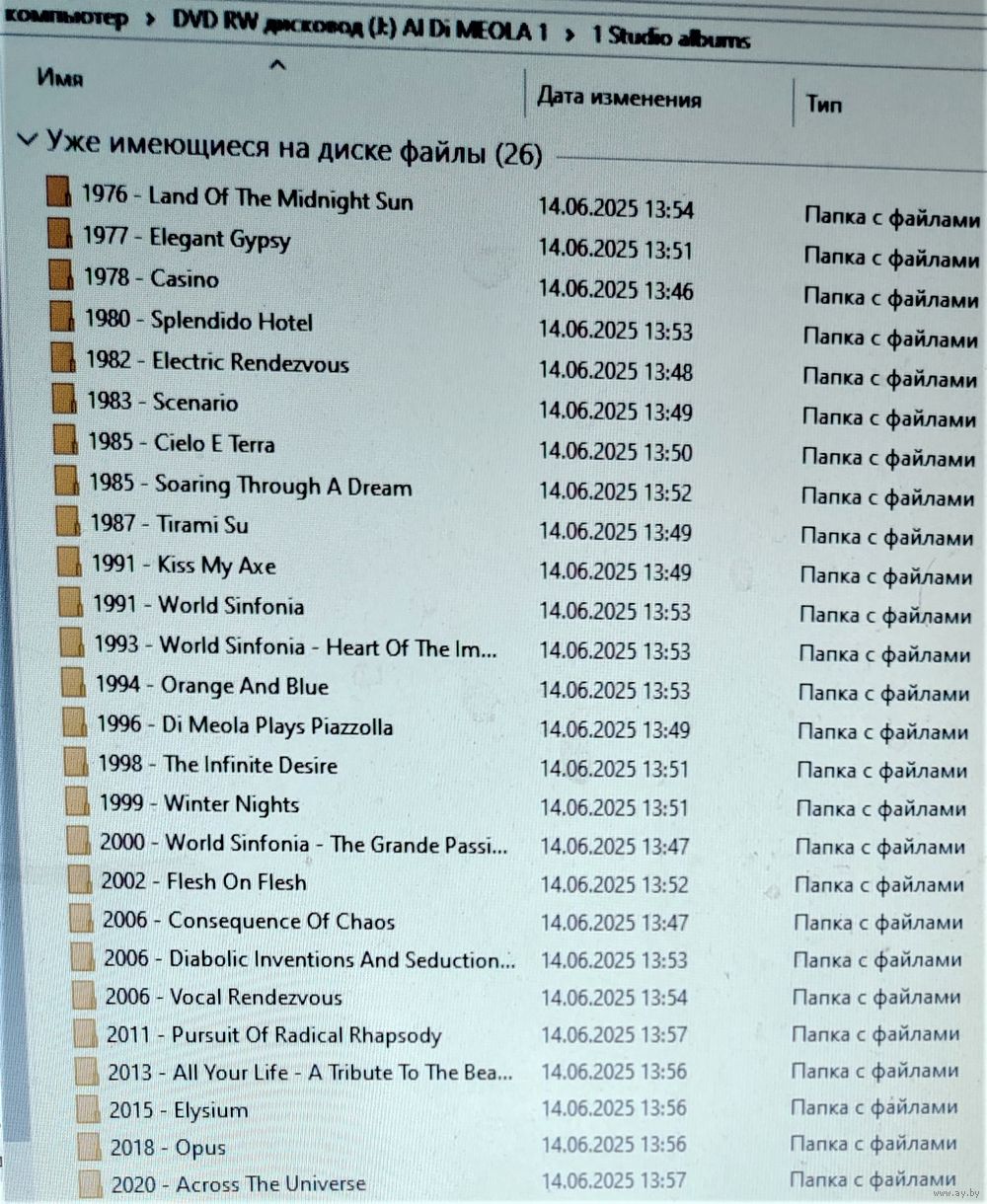Select the group label 'Уже имеющиеся на диске файлы (26)'
This screenshot has height=1204, width=987.
(x=294, y=148)
